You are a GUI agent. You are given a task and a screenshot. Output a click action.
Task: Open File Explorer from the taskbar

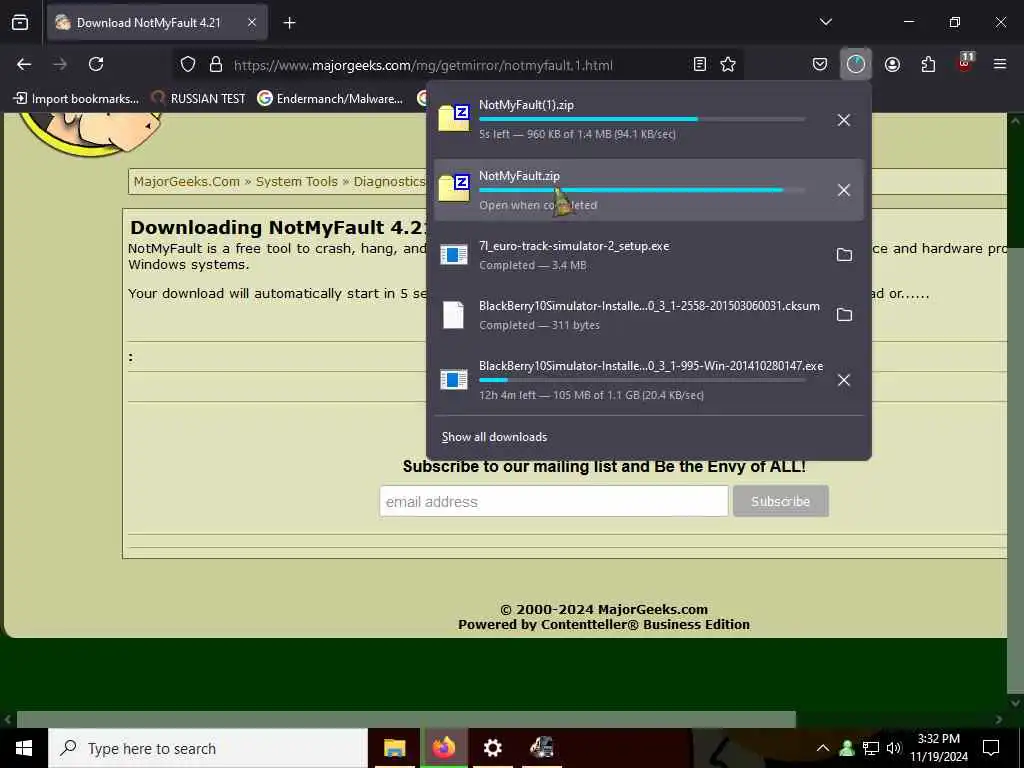394,748
